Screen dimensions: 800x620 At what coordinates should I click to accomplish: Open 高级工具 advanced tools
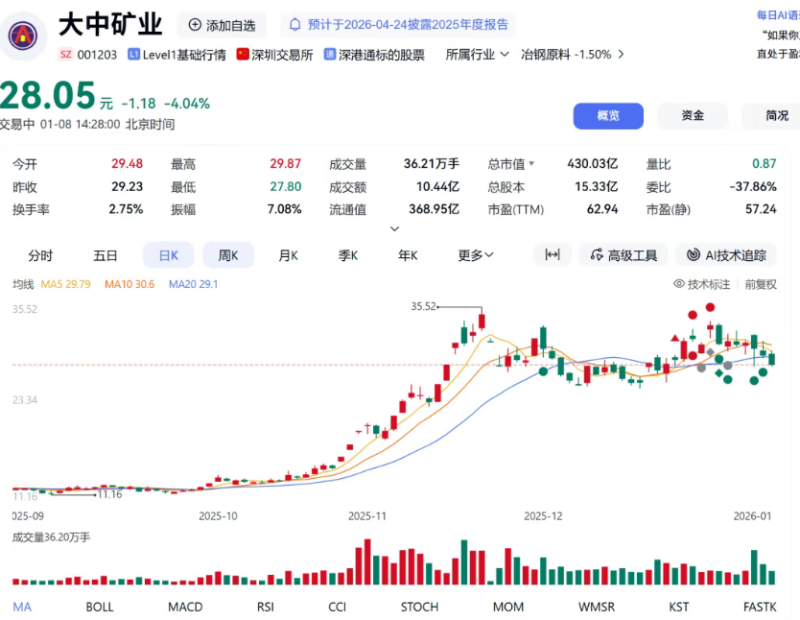623,255
